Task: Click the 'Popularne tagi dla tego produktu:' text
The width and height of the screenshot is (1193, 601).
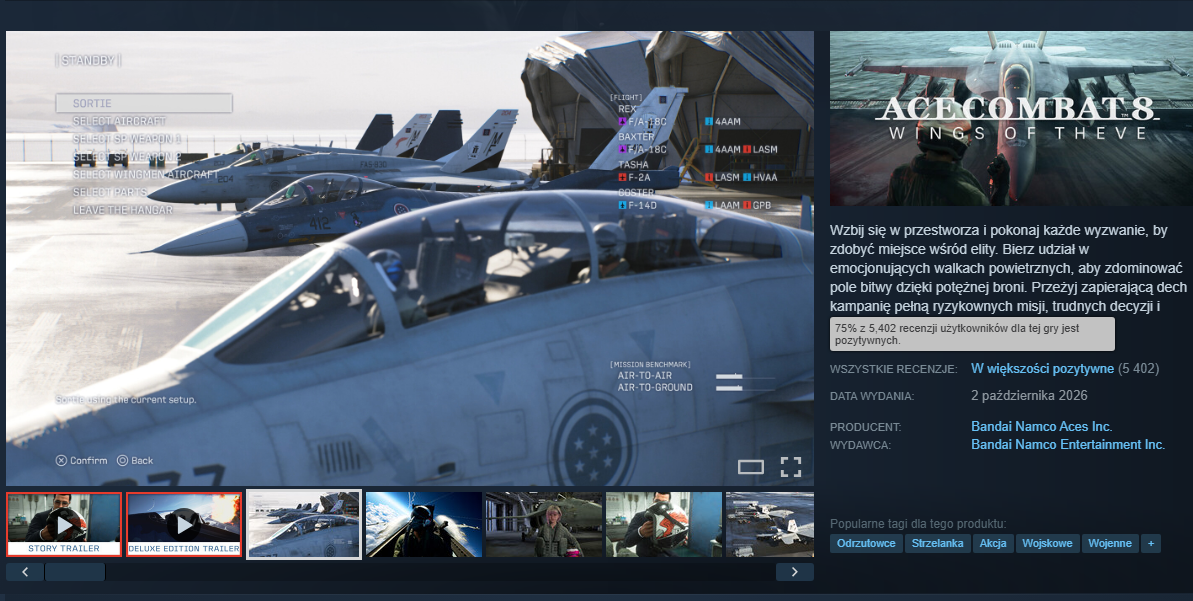Action: 918,523
